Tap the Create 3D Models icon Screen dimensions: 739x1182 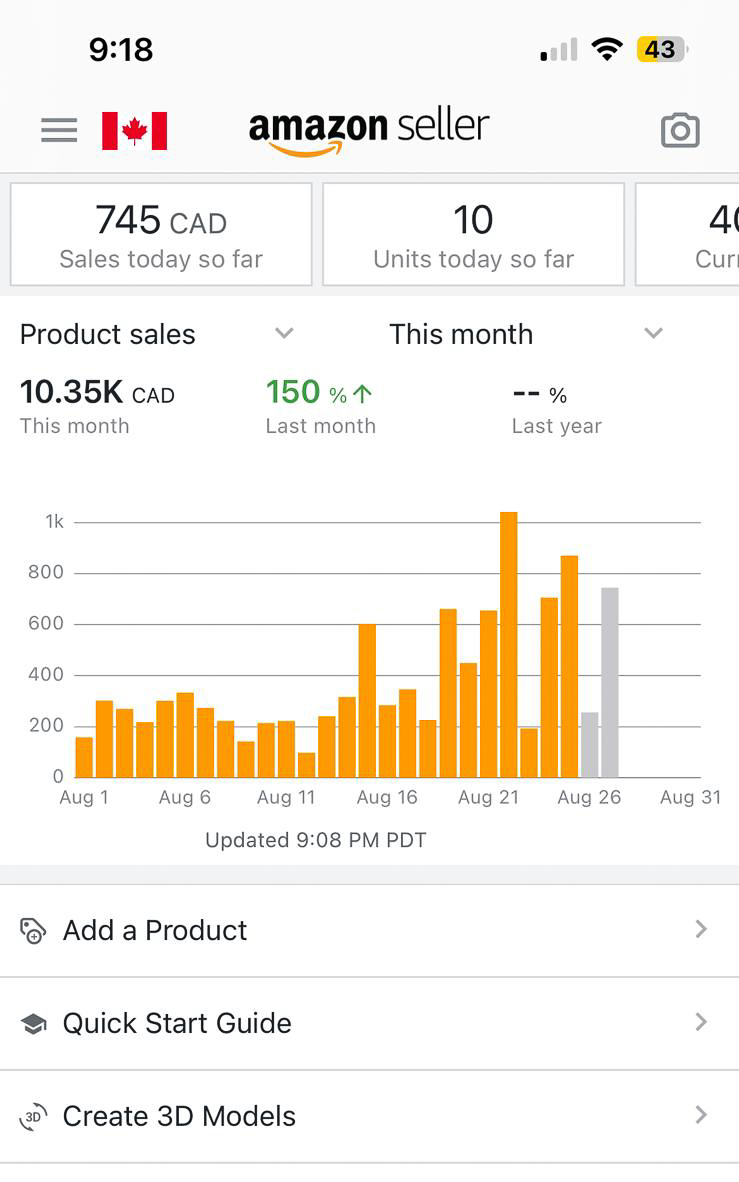pos(33,1117)
